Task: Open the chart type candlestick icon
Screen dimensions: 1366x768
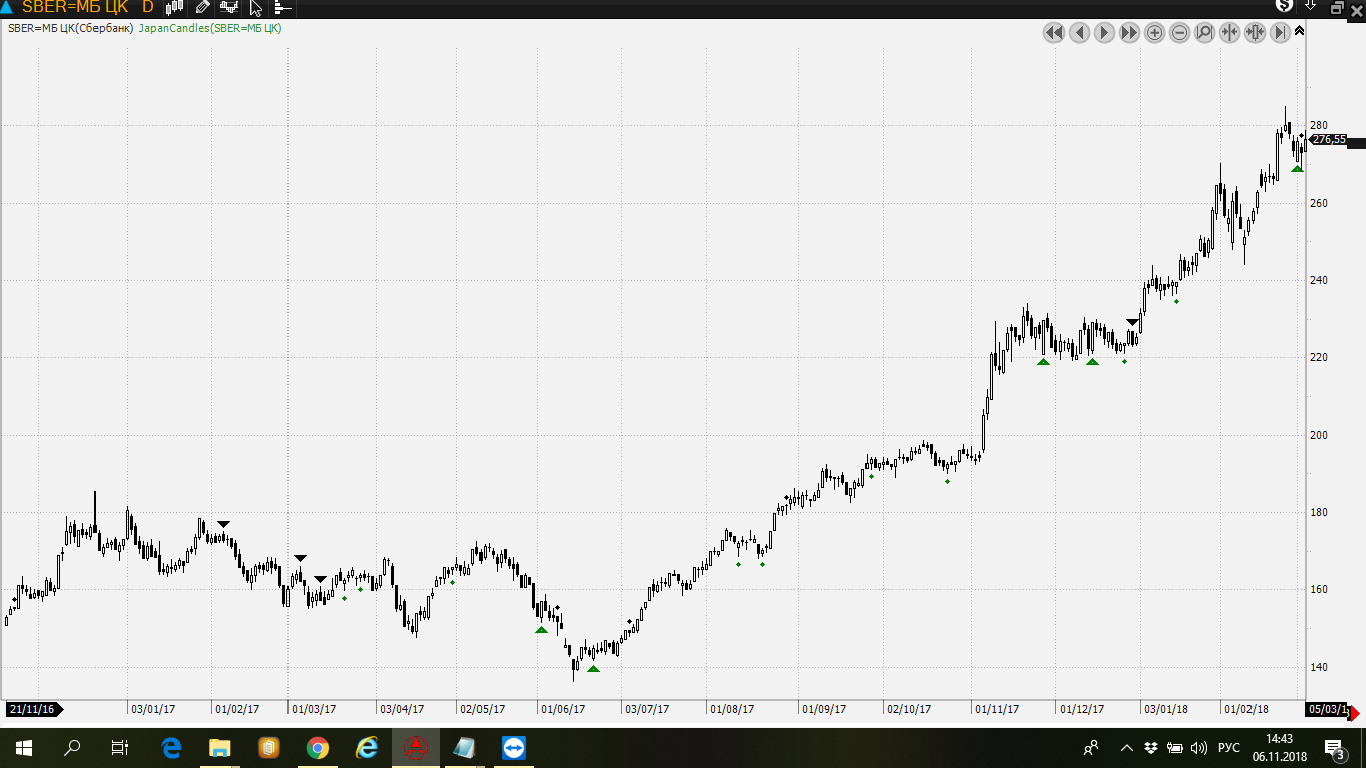Action: click(x=174, y=8)
